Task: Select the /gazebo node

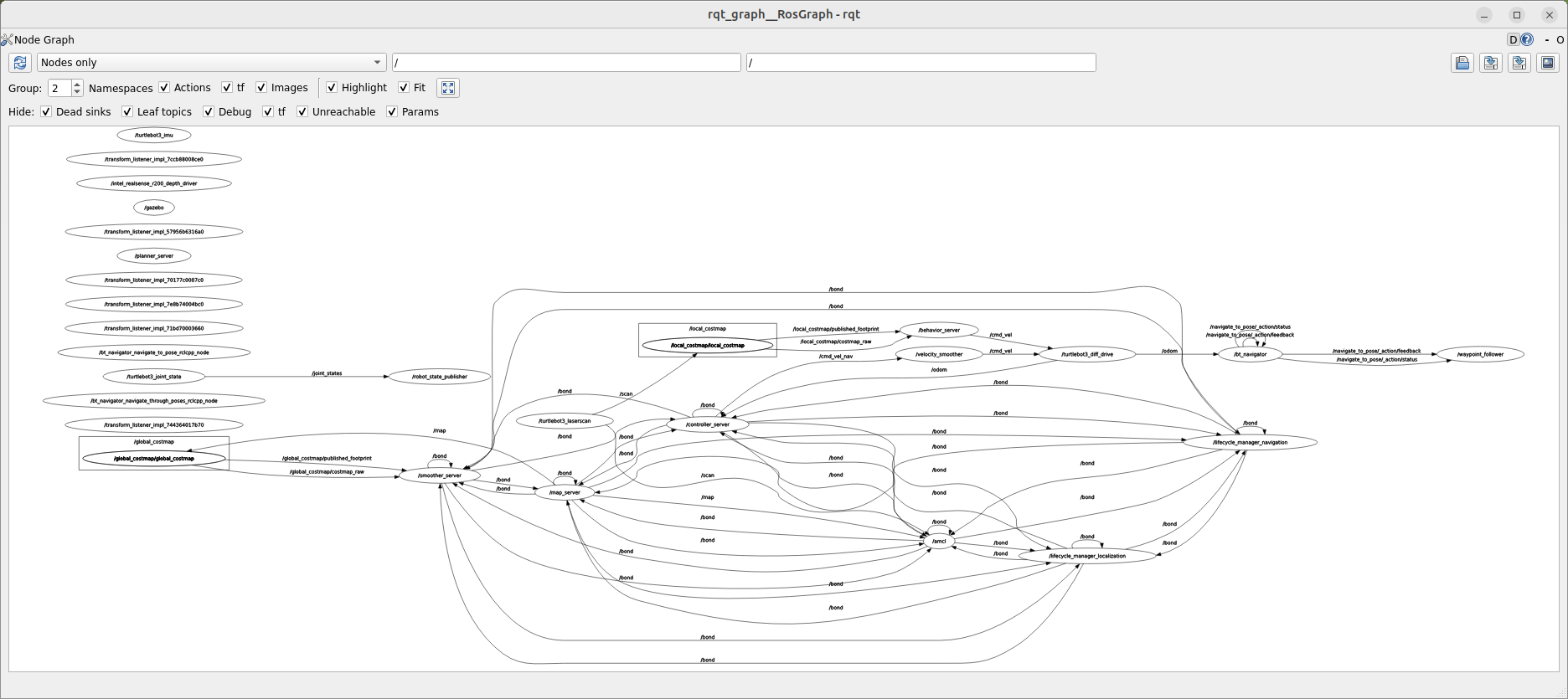Action: pyautogui.click(x=154, y=208)
